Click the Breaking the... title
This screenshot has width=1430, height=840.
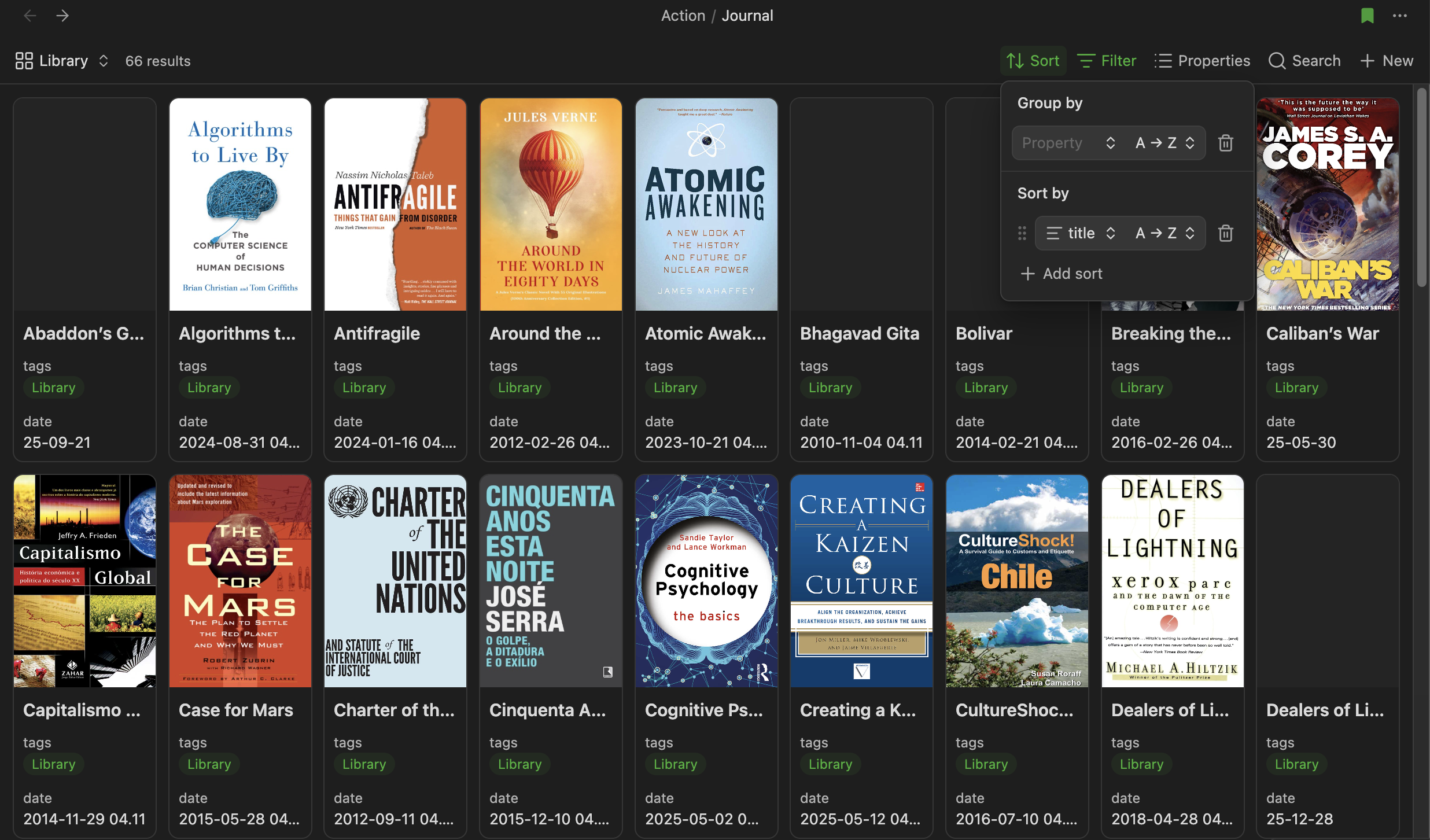(1171, 333)
